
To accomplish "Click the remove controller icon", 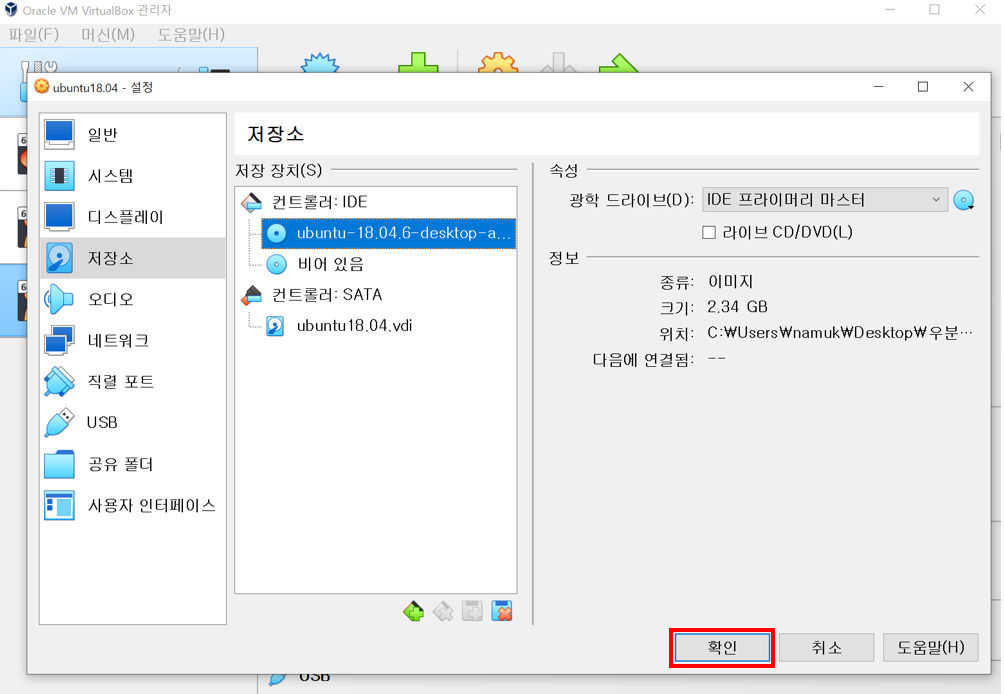I will click(442, 611).
